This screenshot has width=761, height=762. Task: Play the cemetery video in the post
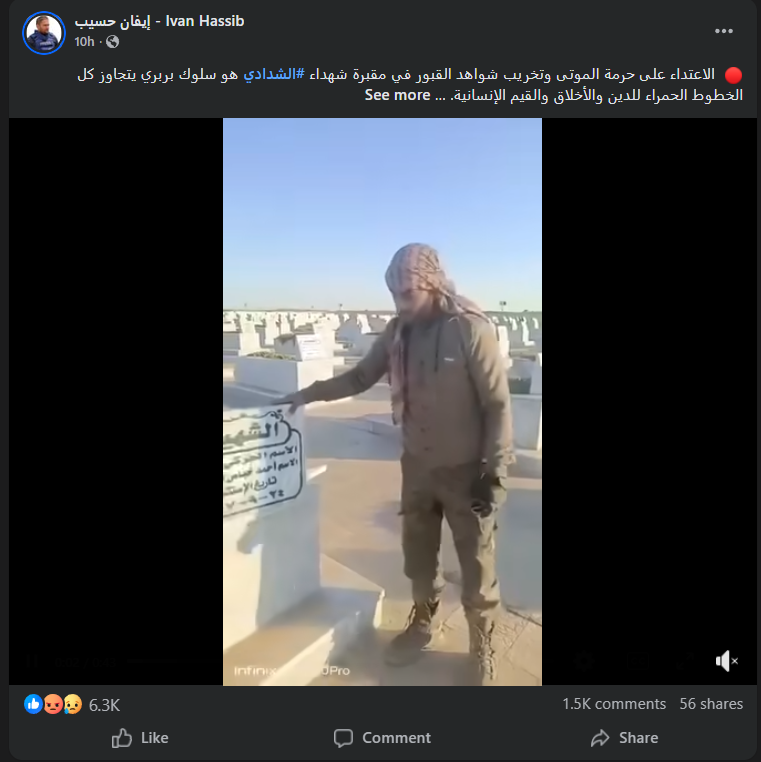click(x=382, y=402)
